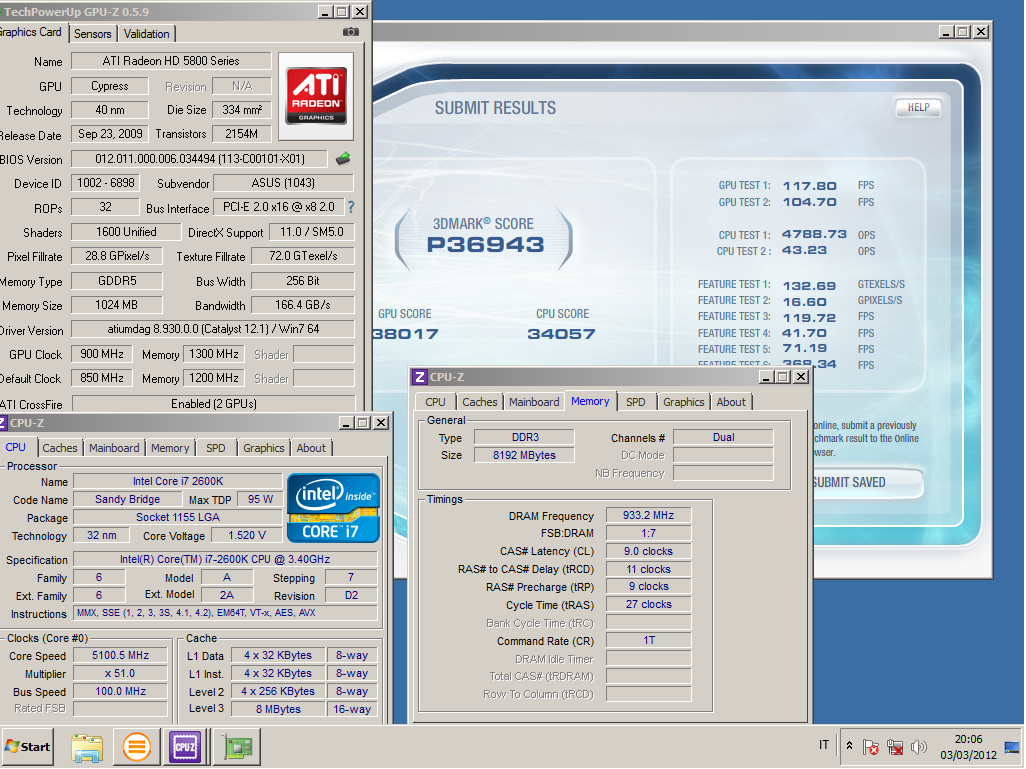Screen dimensions: 1026x769
Task: Click the Action Center flag tray icon
Action: click(x=870, y=747)
